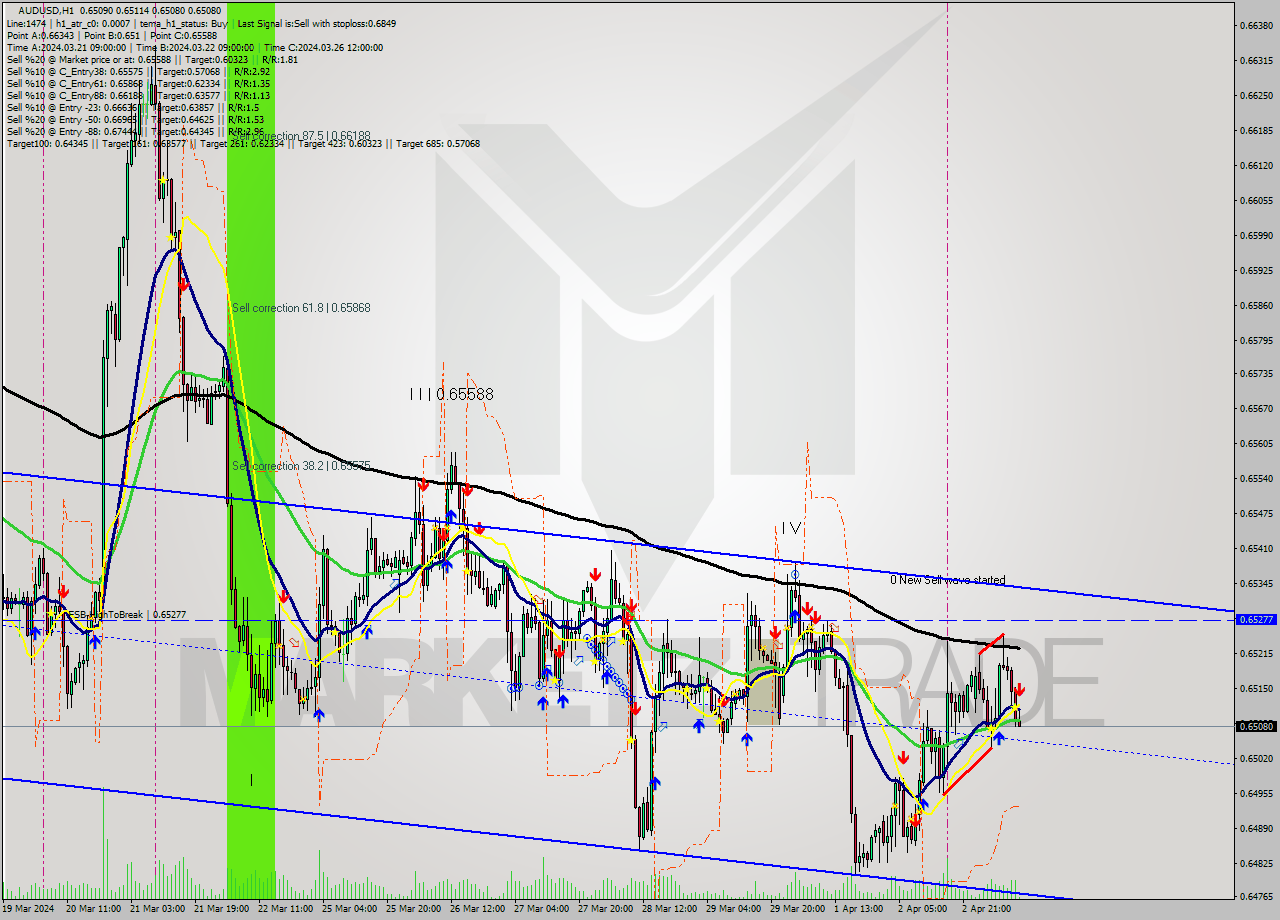
Task: Select the '1 Apr 13:00' time axis label
Action: [859, 909]
